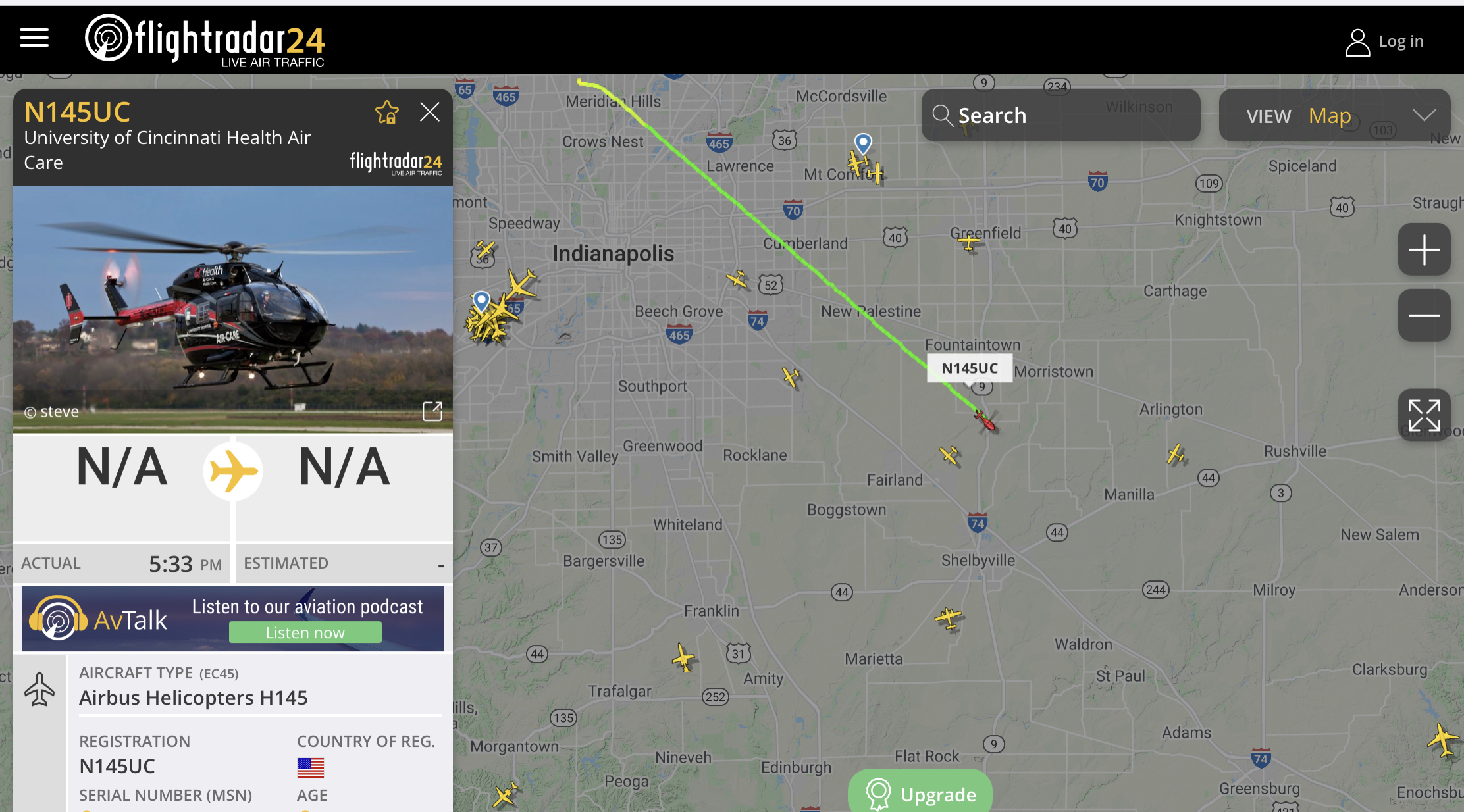Viewport: 1464px width, 812px height.
Task: Click the green Upgrade button
Action: point(920,793)
